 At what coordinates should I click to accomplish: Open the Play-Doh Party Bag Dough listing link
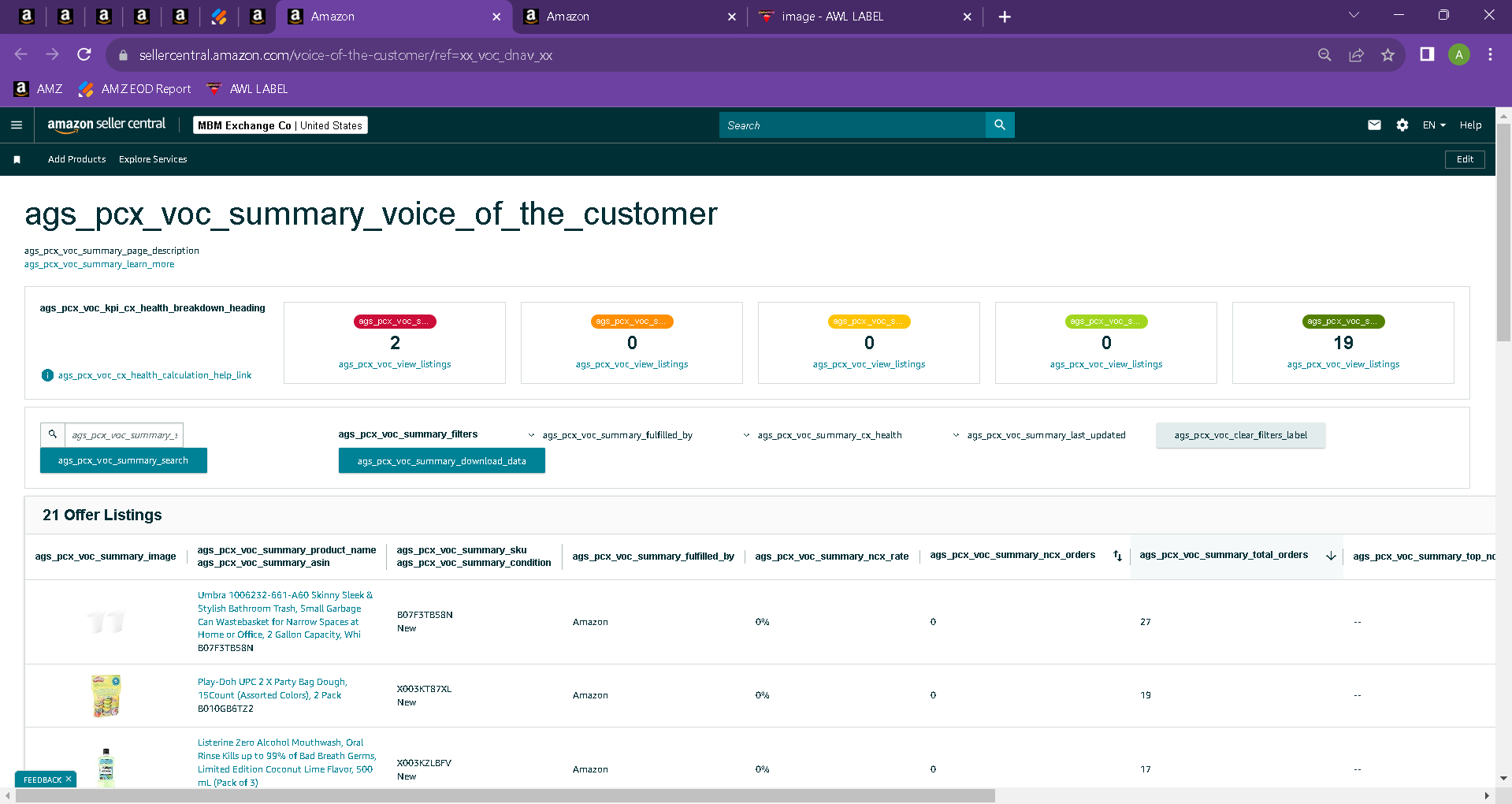point(272,688)
